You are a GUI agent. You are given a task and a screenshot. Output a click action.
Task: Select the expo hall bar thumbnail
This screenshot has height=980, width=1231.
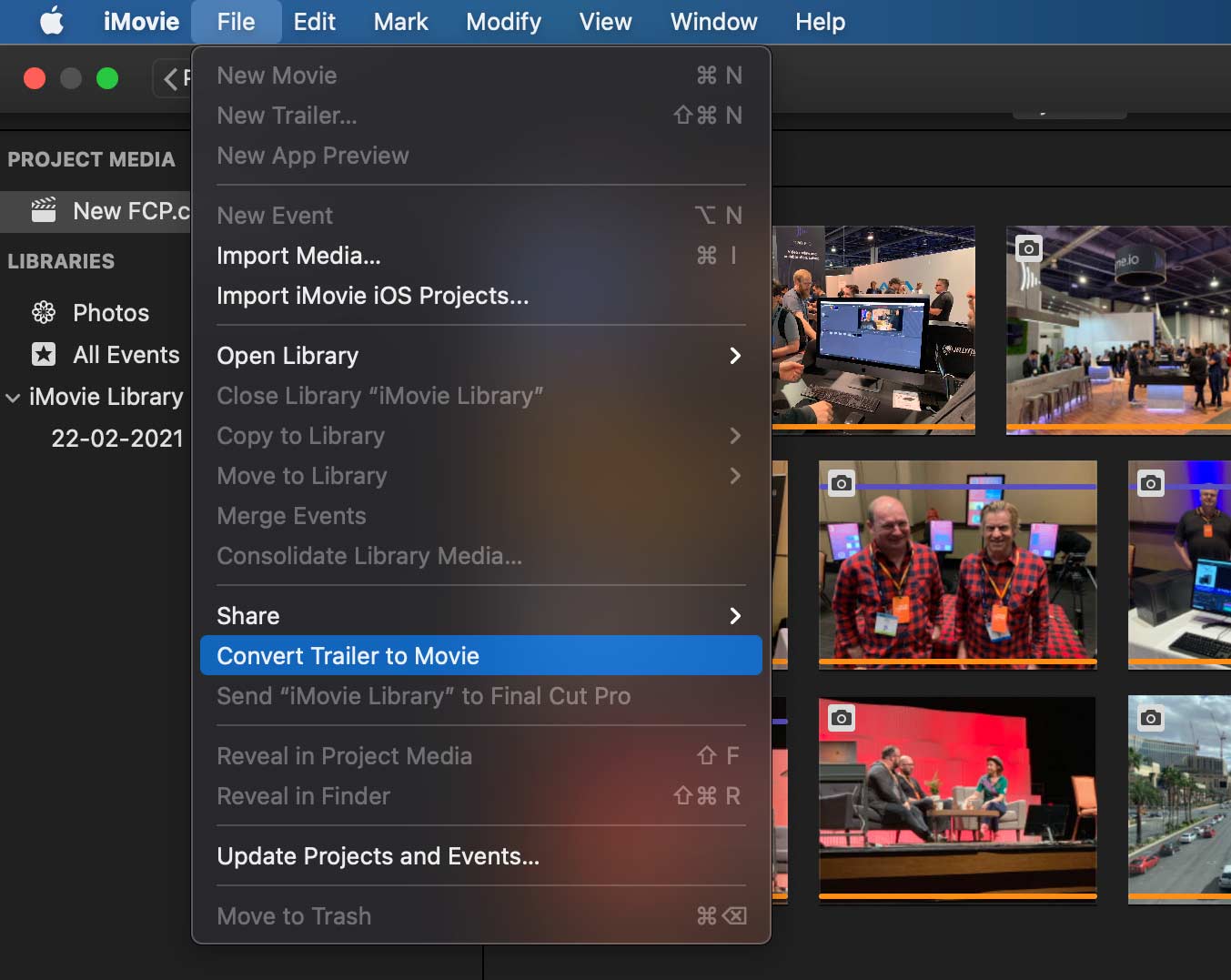point(1118,328)
